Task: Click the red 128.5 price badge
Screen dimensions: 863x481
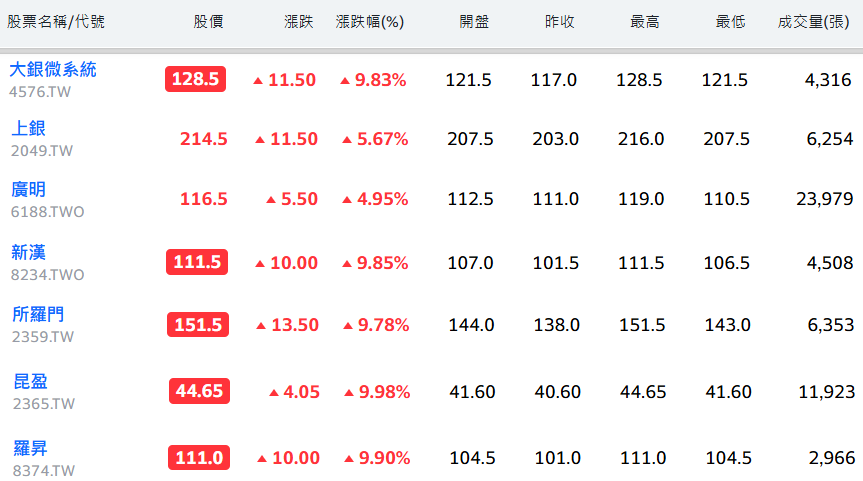Action: click(195, 79)
